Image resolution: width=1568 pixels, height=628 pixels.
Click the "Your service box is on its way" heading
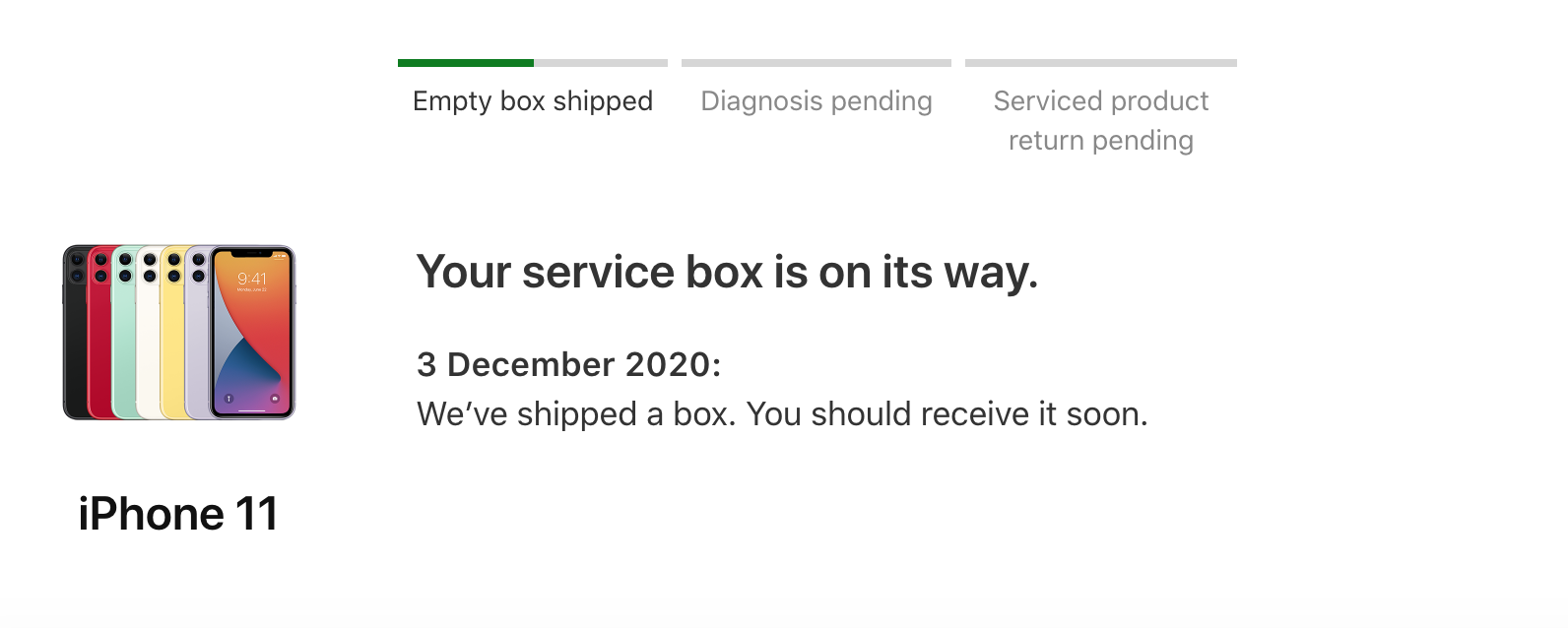click(727, 272)
